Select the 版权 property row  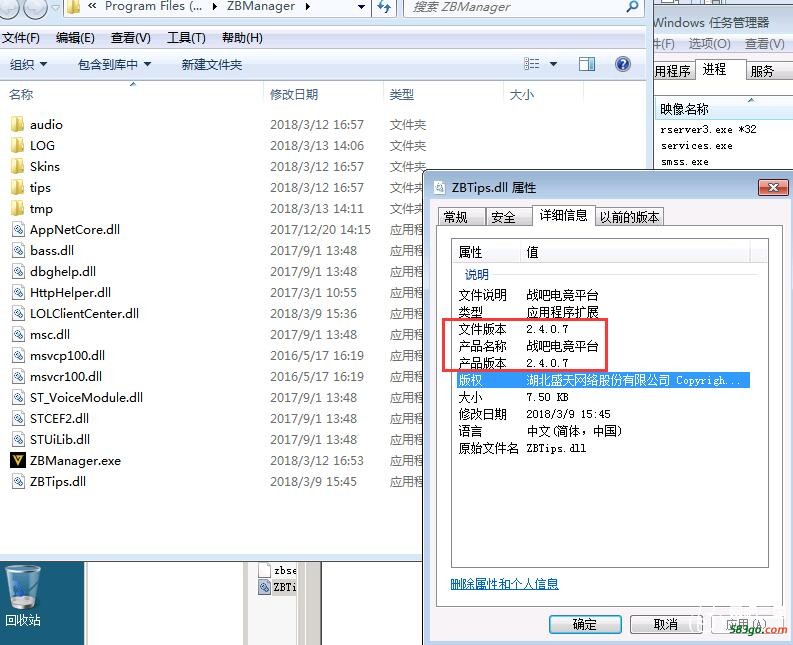click(603, 380)
